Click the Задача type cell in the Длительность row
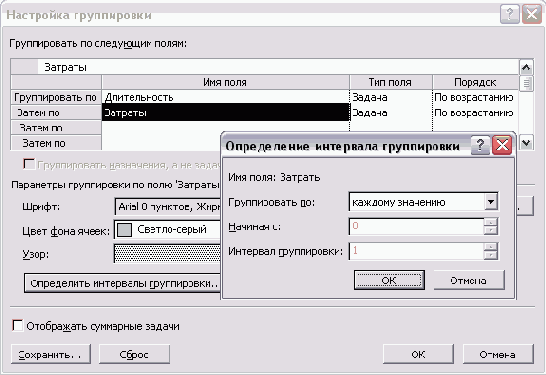The height and width of the screenshot is (375, 546). [391, 97]
